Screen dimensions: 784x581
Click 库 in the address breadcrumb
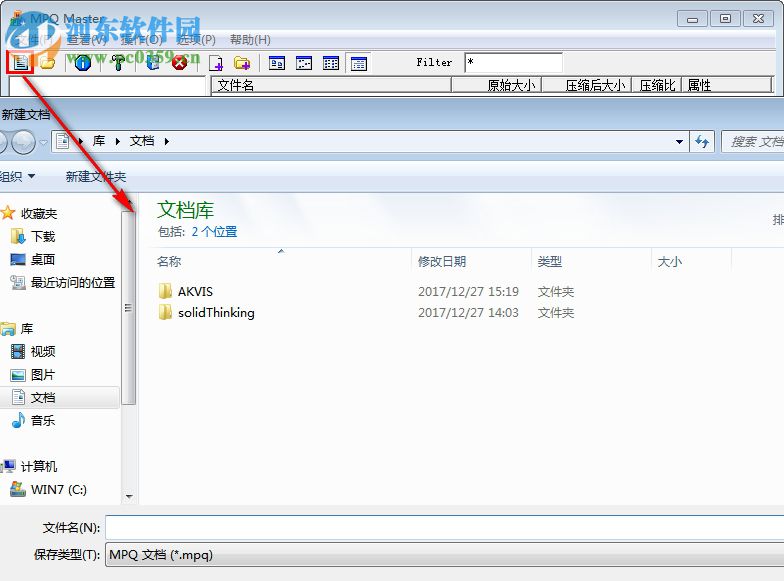[x=99, y=142]
